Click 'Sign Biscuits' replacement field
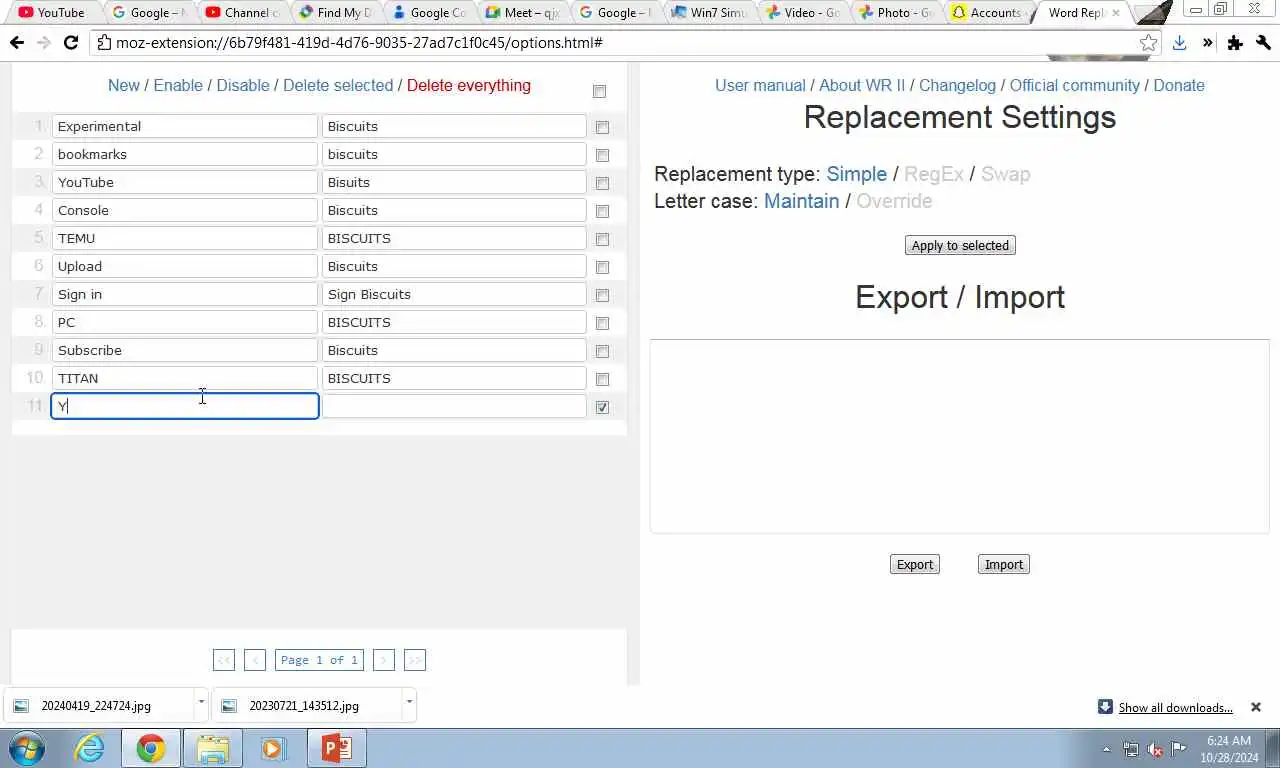Viewport: 1280px width, 768px height. click(x=454, y=294)
